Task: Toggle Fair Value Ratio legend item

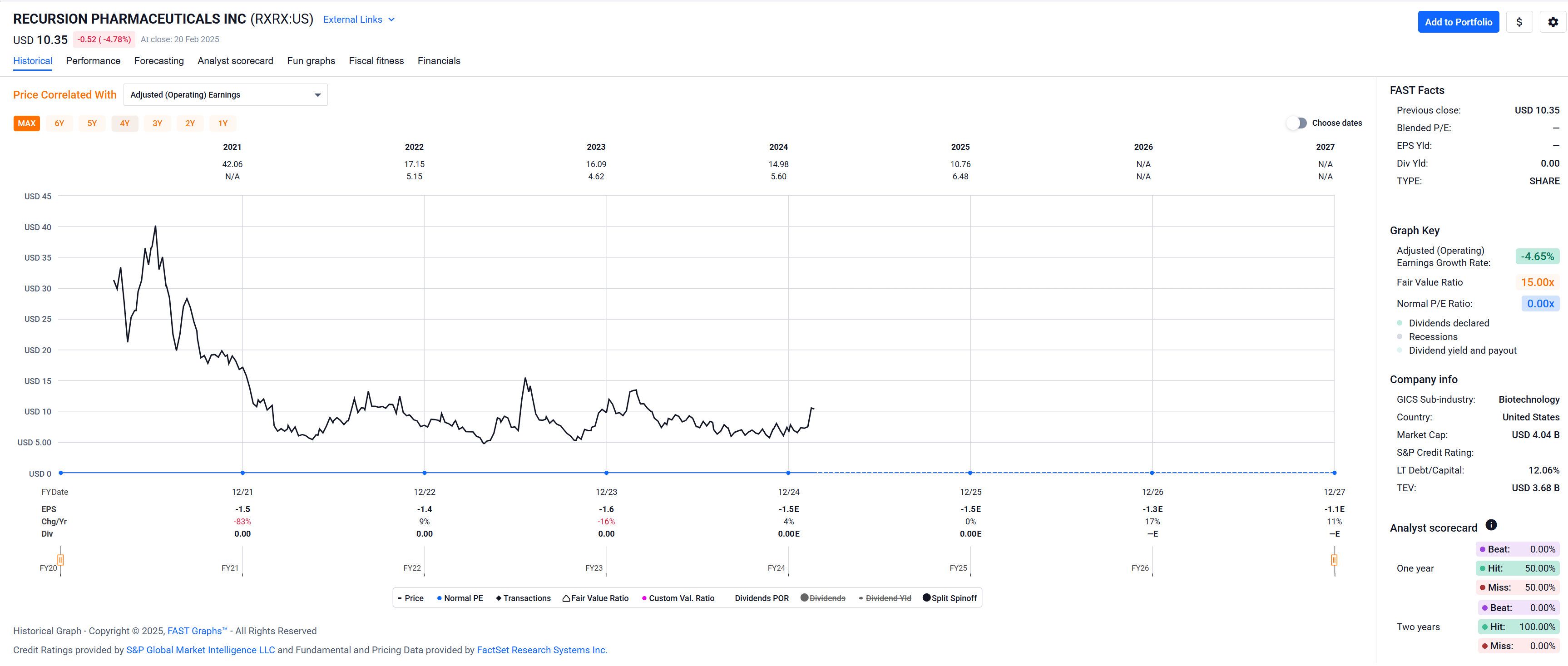Action: click(595, 598)
